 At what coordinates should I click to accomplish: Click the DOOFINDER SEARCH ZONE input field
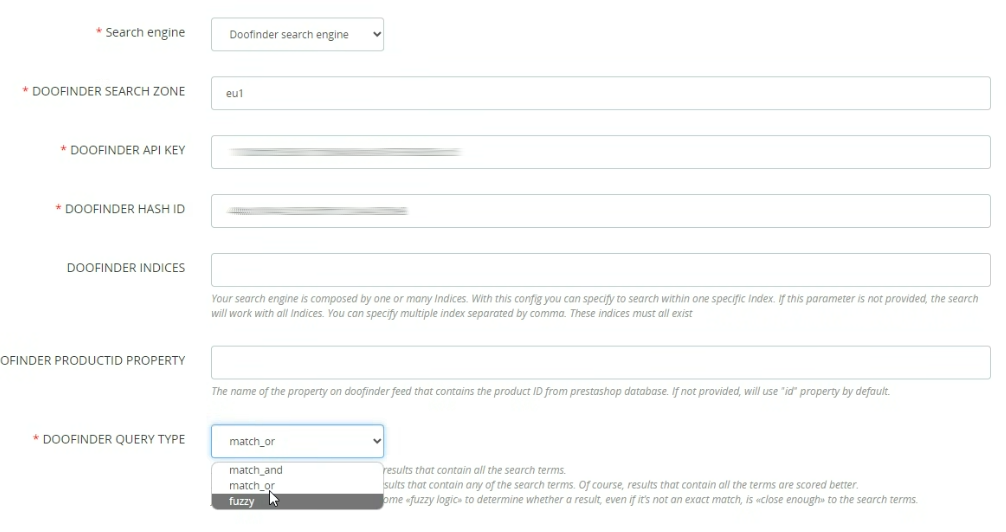pyautogui.click(x=600, y=93)
